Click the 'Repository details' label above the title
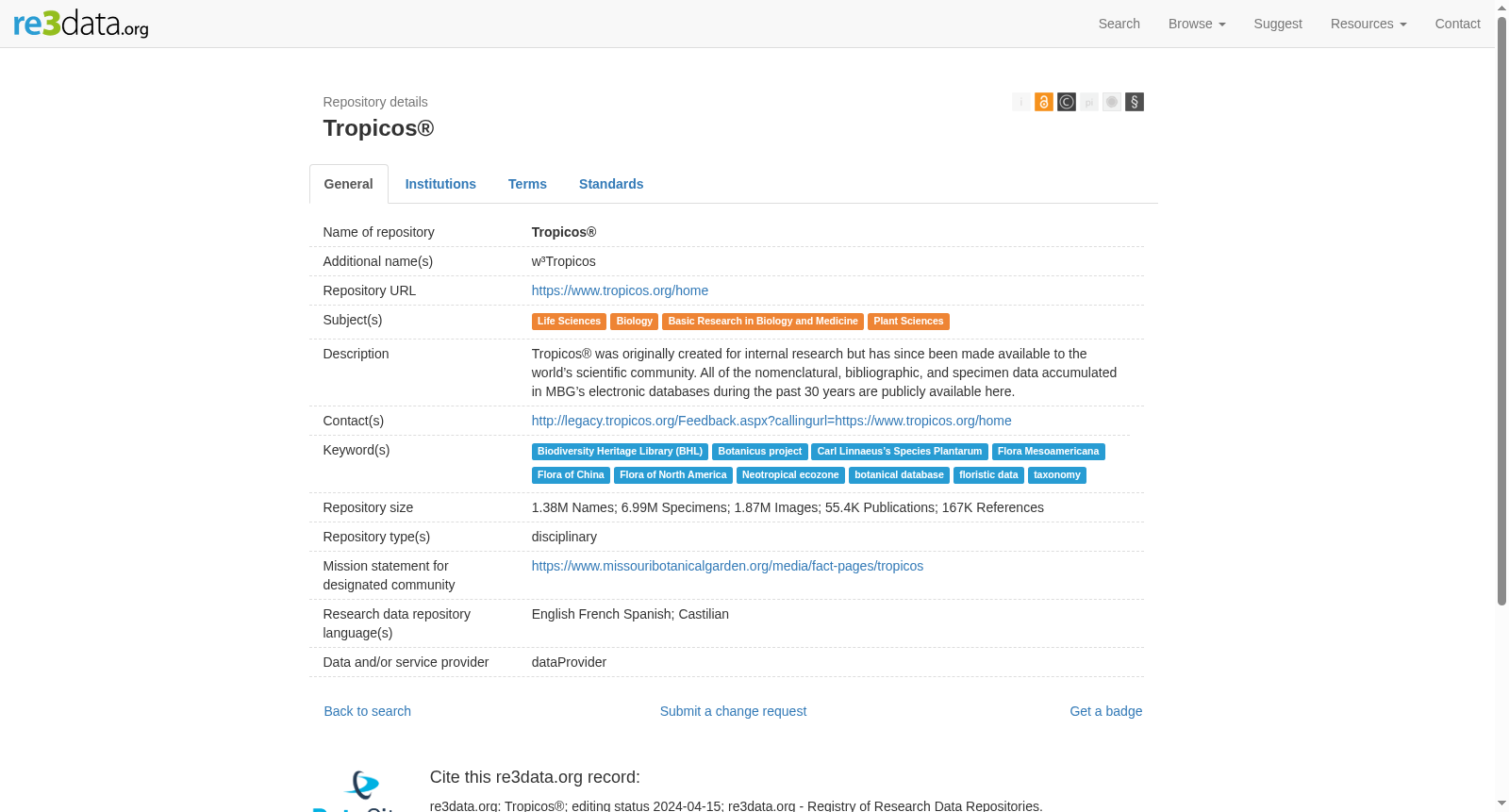The image size is (1509, 812). pyautogui.click(x=375, y=102)
